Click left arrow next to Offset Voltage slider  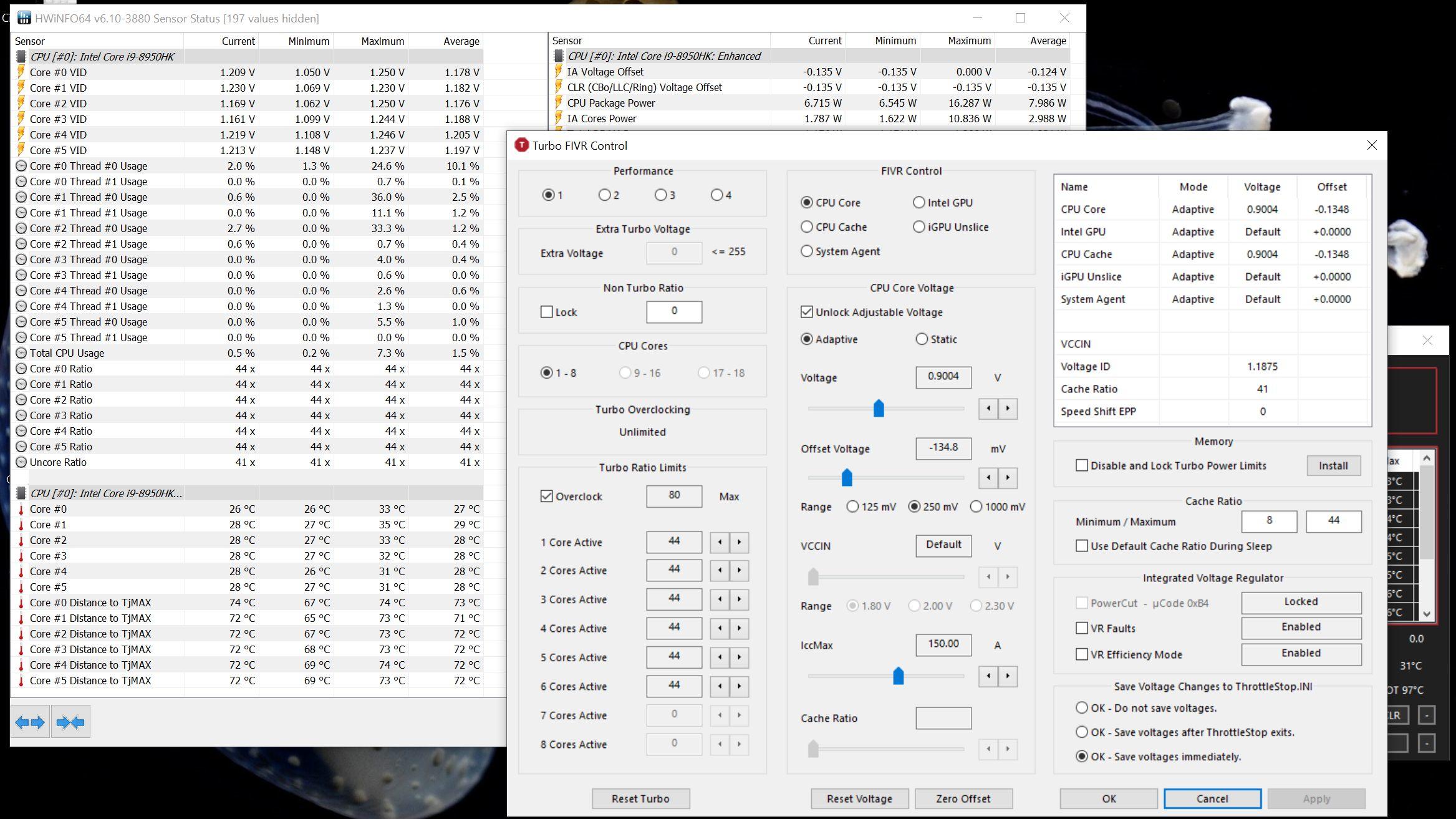pos(988,478)
